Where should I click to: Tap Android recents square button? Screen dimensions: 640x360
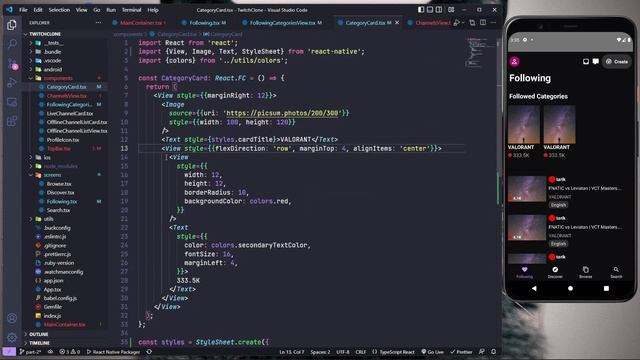[x=606, y=288]
